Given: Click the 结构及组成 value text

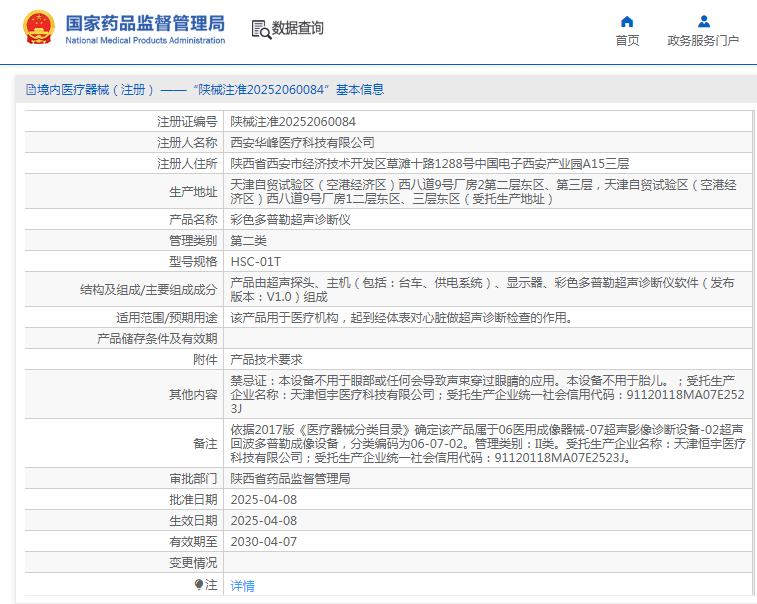Looking at the screenshot, I should (482, 290).
